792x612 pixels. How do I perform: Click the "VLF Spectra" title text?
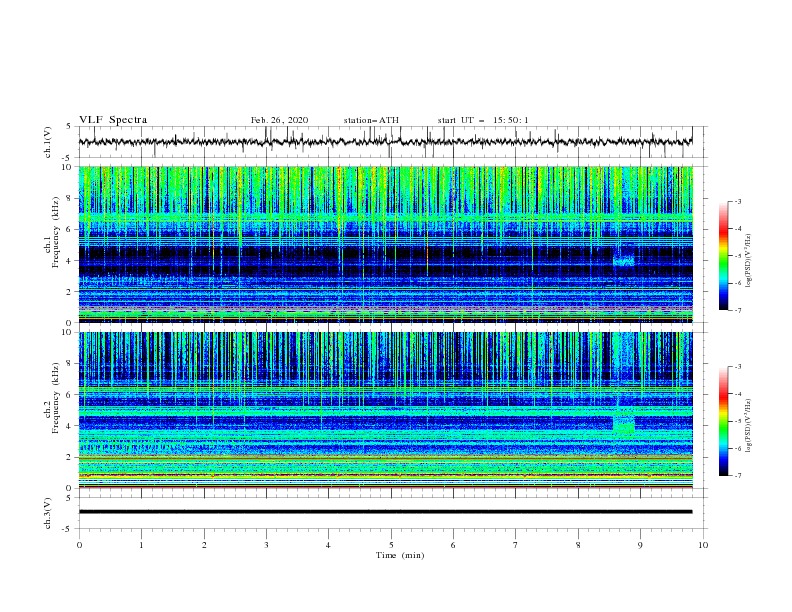pyautogui.click(x=113, y=120)
